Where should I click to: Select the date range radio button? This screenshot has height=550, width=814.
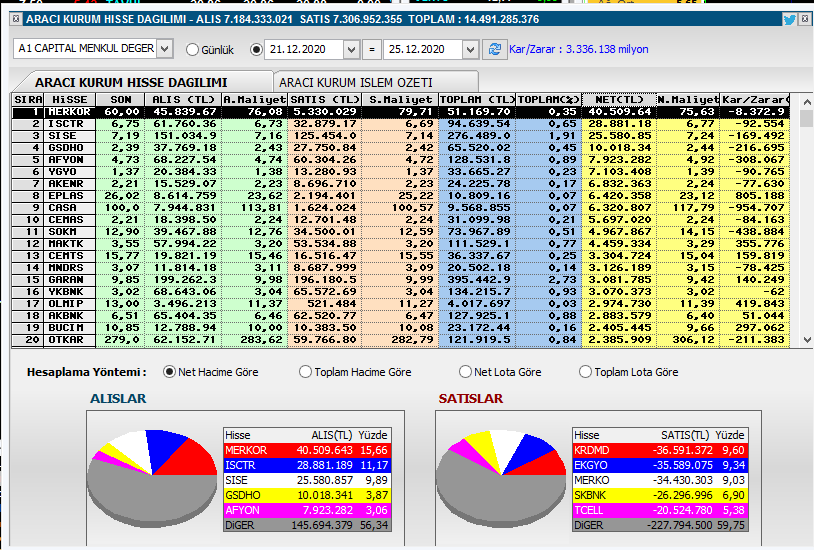(256, 50)
